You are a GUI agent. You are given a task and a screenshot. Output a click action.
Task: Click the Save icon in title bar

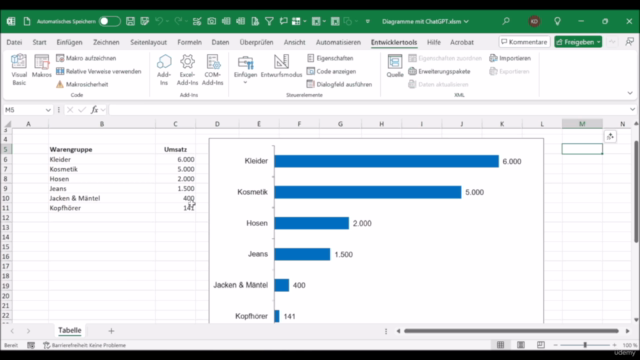(130, 22)
